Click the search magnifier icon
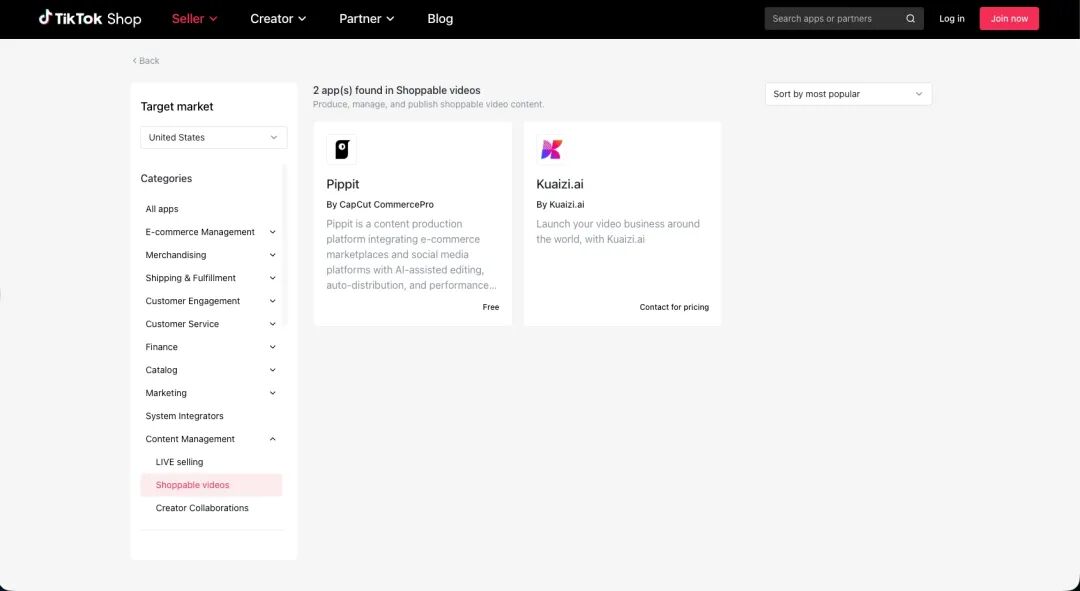This screenshot has height=591, width=1080. click(910, 19)
